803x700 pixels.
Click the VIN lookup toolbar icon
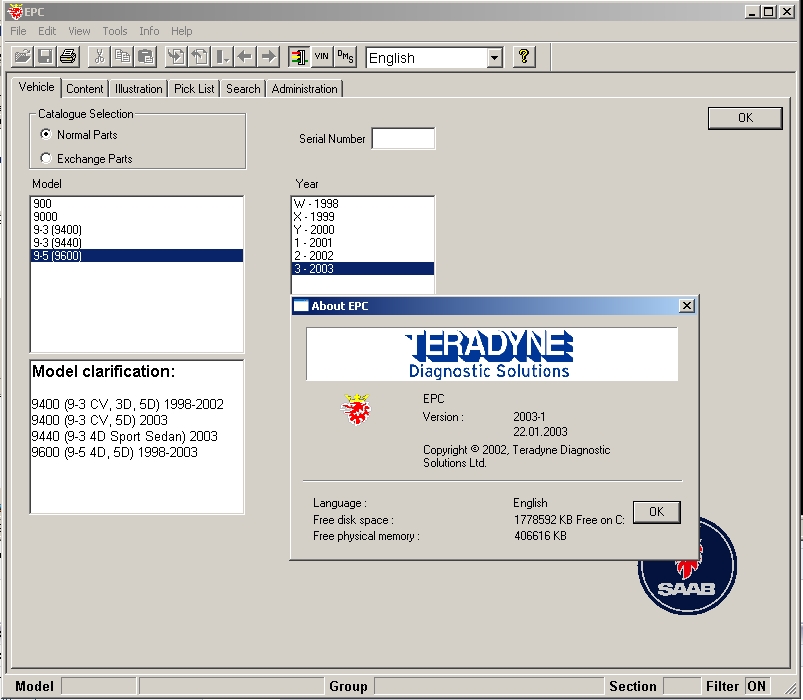pyautogui.click(x=322, y=57)
